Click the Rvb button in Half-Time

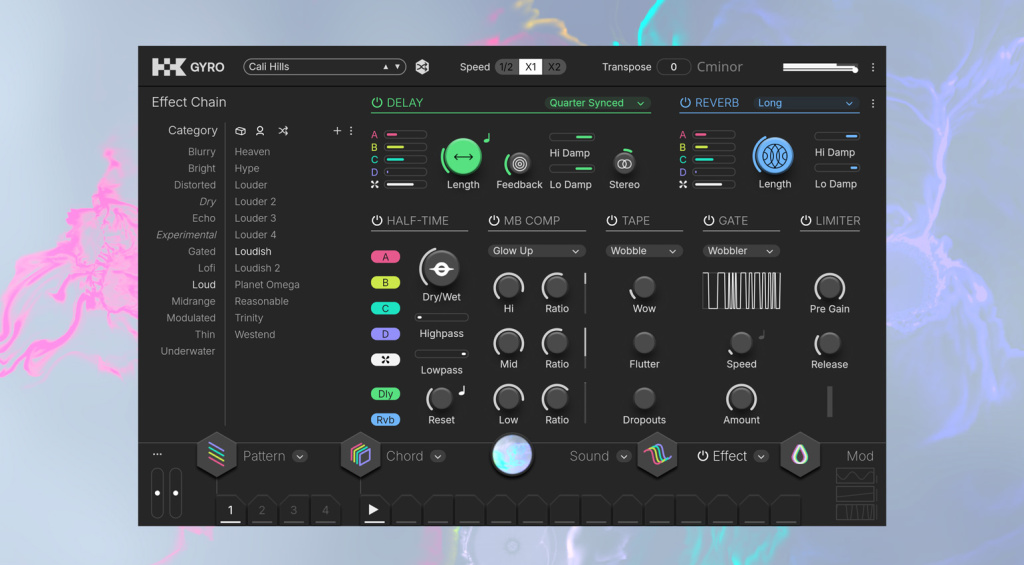point(385,420)
